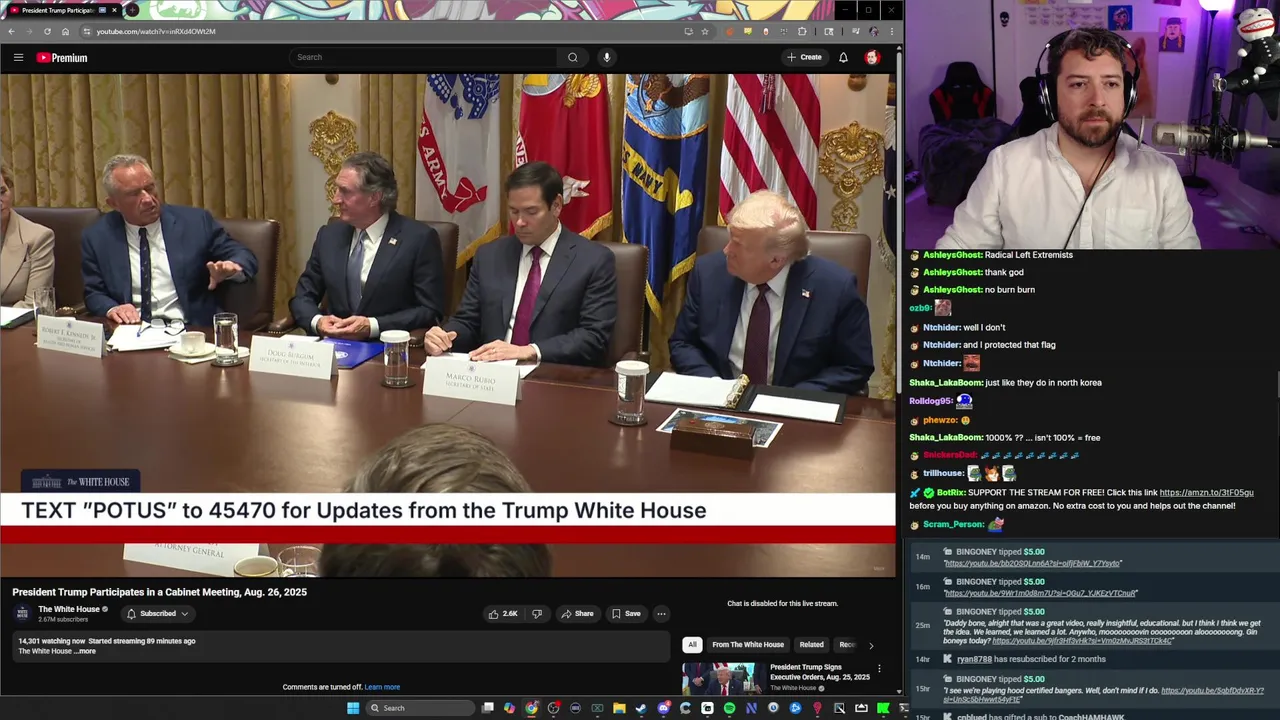Switch to the President Trump Participates browser tab
This screenshot has height=720, width=1280.
pyautogui.click(x=60, y=10)
